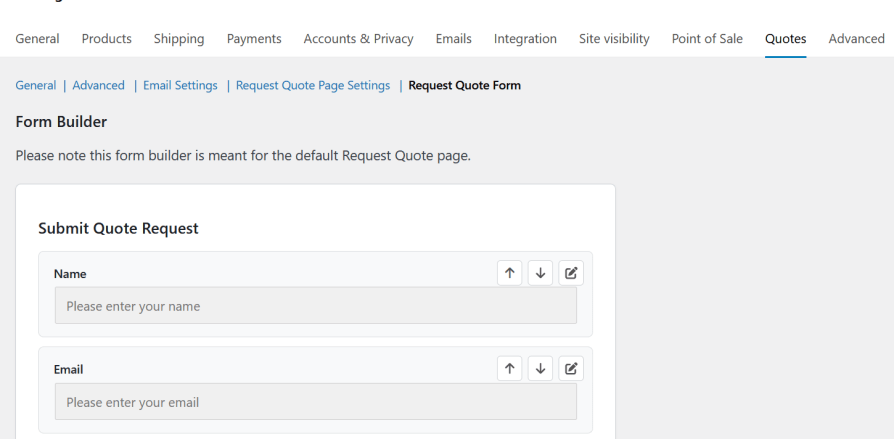Click the Submit Quote Request heading
Image resolution: width=894 pixels, height=439 pixels.
pos(118,229)
